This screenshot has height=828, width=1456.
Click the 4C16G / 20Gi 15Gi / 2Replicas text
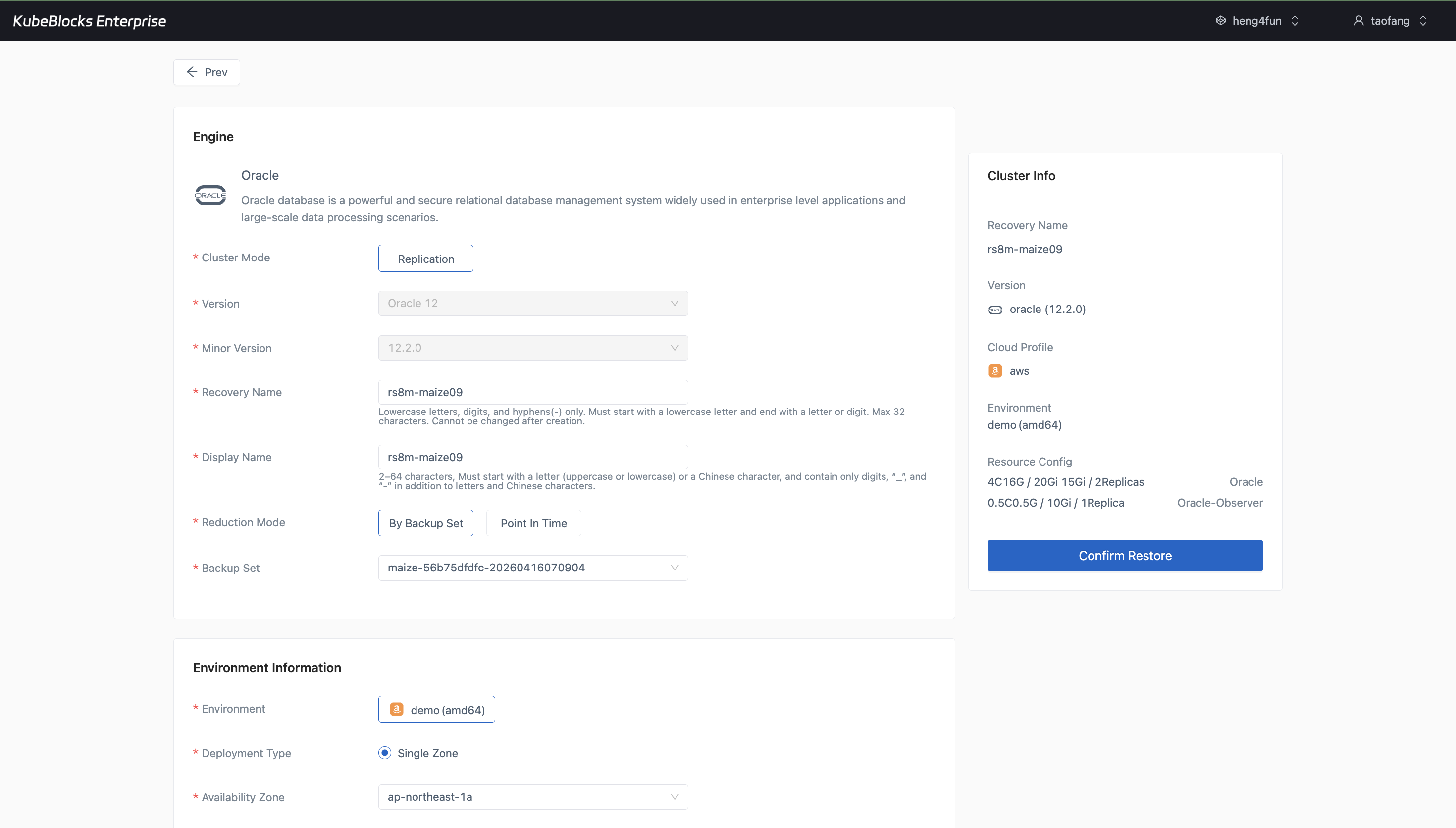pos(1065,482)
